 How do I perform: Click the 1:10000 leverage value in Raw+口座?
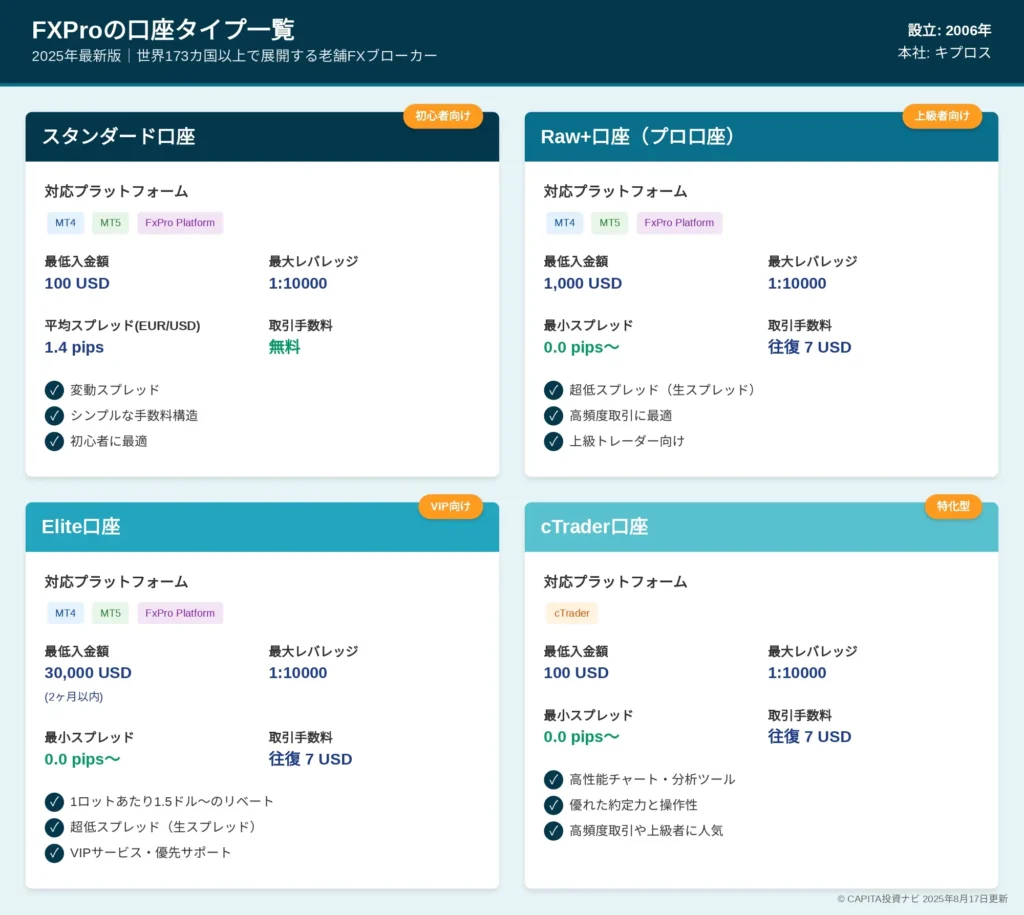point(797,283)
